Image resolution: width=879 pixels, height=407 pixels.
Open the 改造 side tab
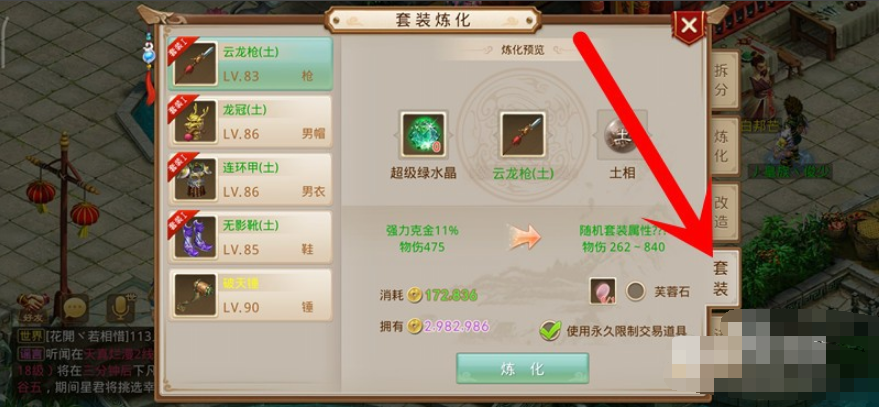pyautogui.click(x=722, y=212)
